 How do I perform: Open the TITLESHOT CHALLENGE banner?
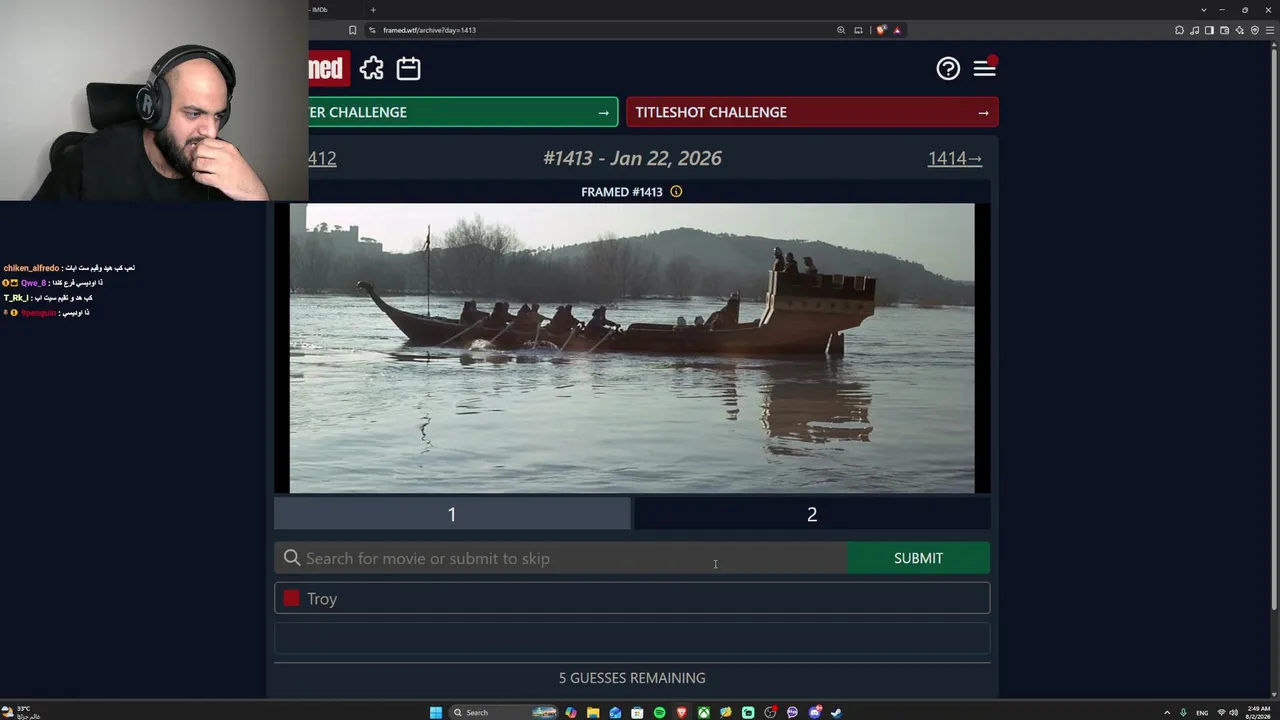812,112
